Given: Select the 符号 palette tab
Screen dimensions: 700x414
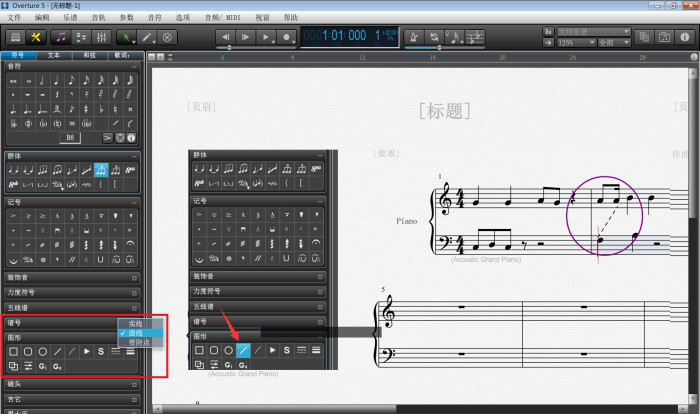Looking at the screenshot, I should pyautogui.click(x=18, y=55).
